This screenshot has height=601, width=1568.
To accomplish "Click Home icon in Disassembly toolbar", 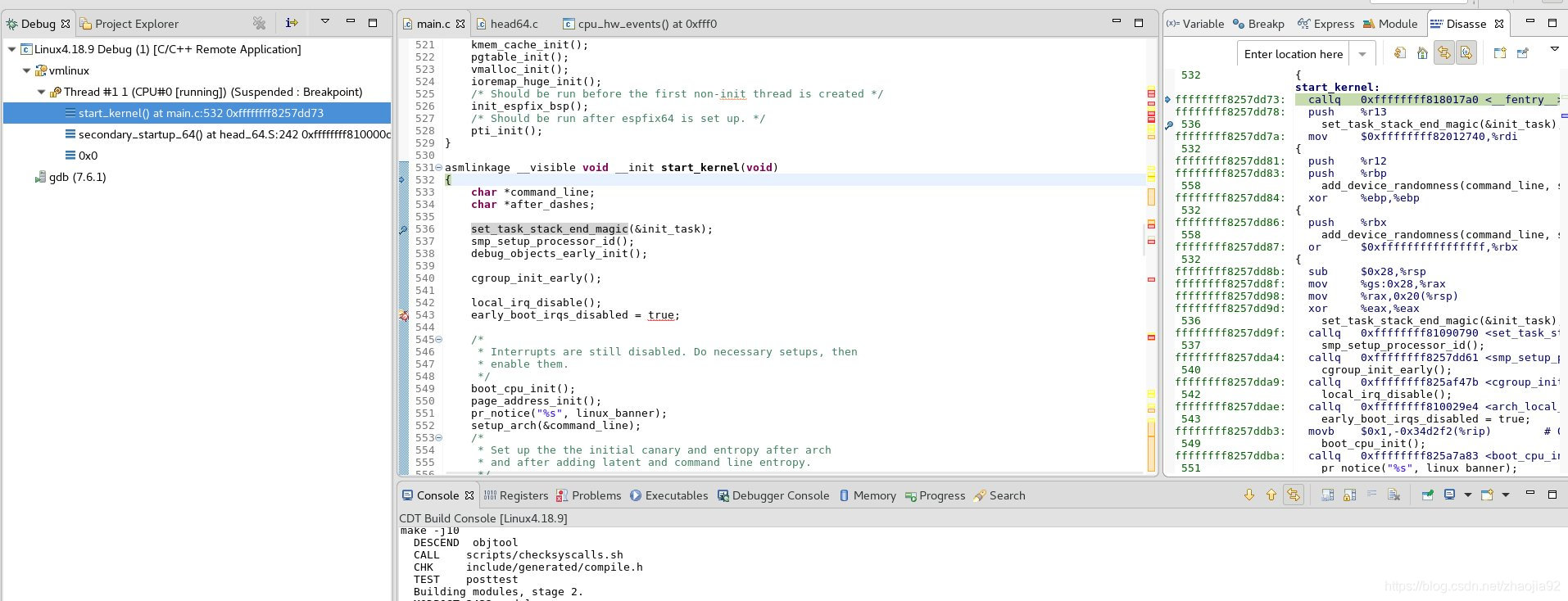I will (1422, 53).
